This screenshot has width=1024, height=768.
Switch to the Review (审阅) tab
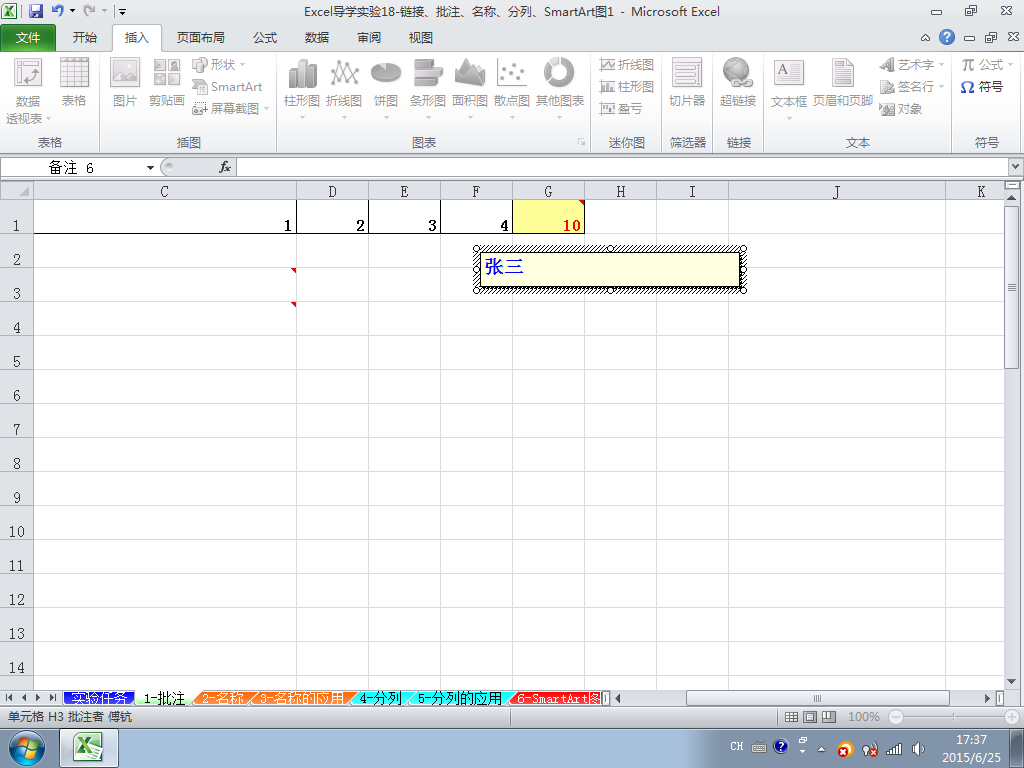pos(369,38)
